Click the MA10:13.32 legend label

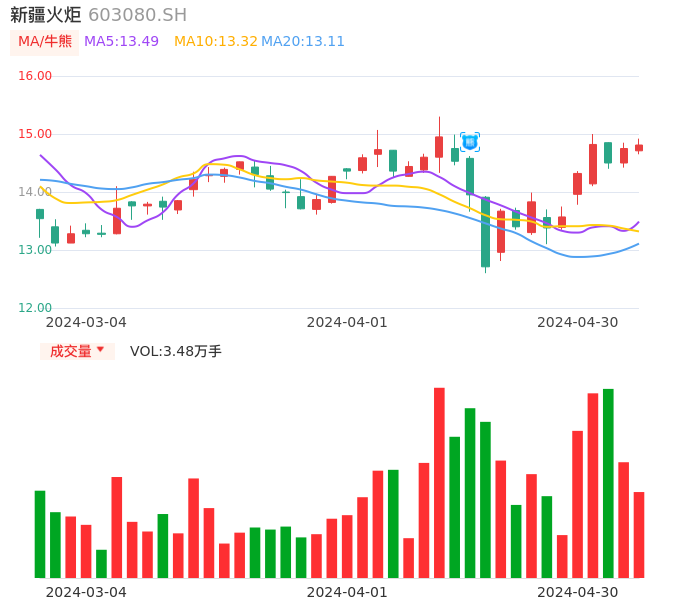pos(215,42)
